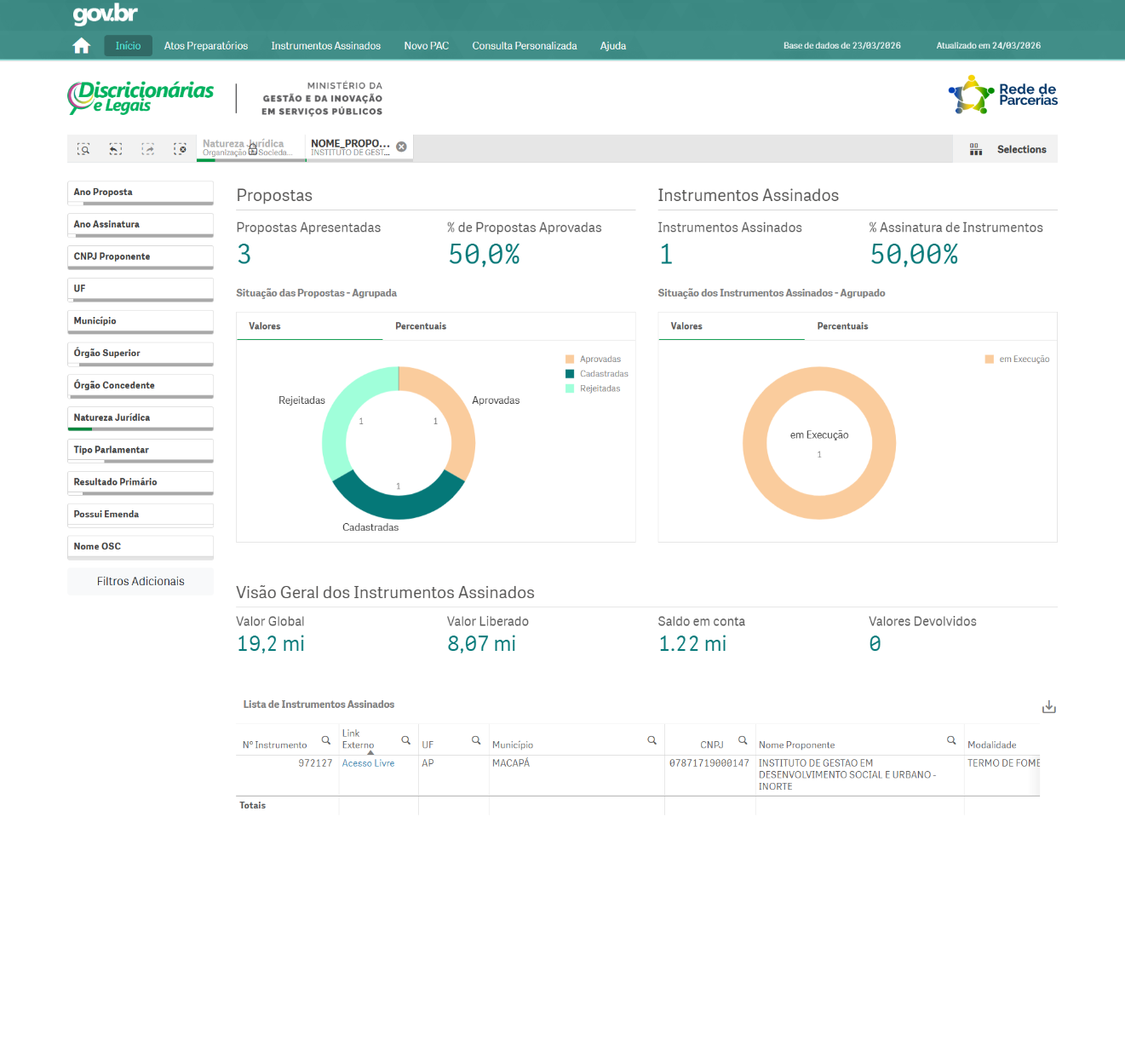Open the UF filter list
Viewport: 1125px width, 1064px height.
(x=141, y=289)
